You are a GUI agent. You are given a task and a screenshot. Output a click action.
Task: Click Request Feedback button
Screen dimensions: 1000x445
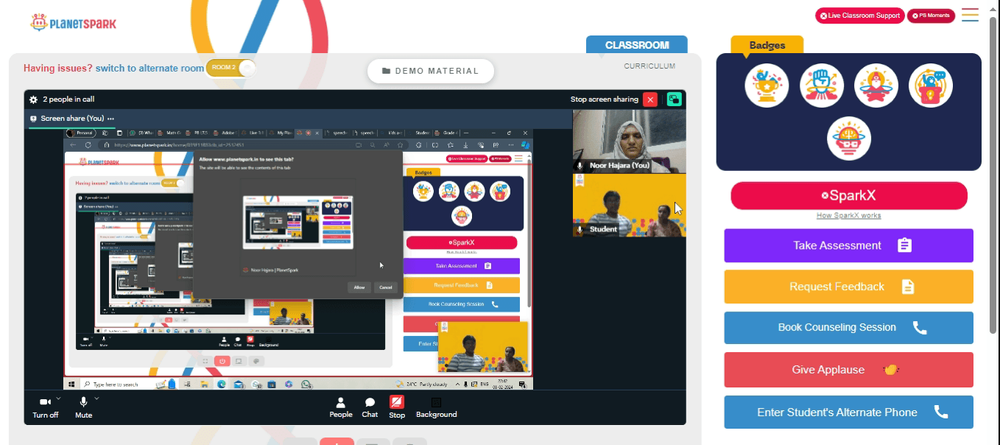coord(849,286)
